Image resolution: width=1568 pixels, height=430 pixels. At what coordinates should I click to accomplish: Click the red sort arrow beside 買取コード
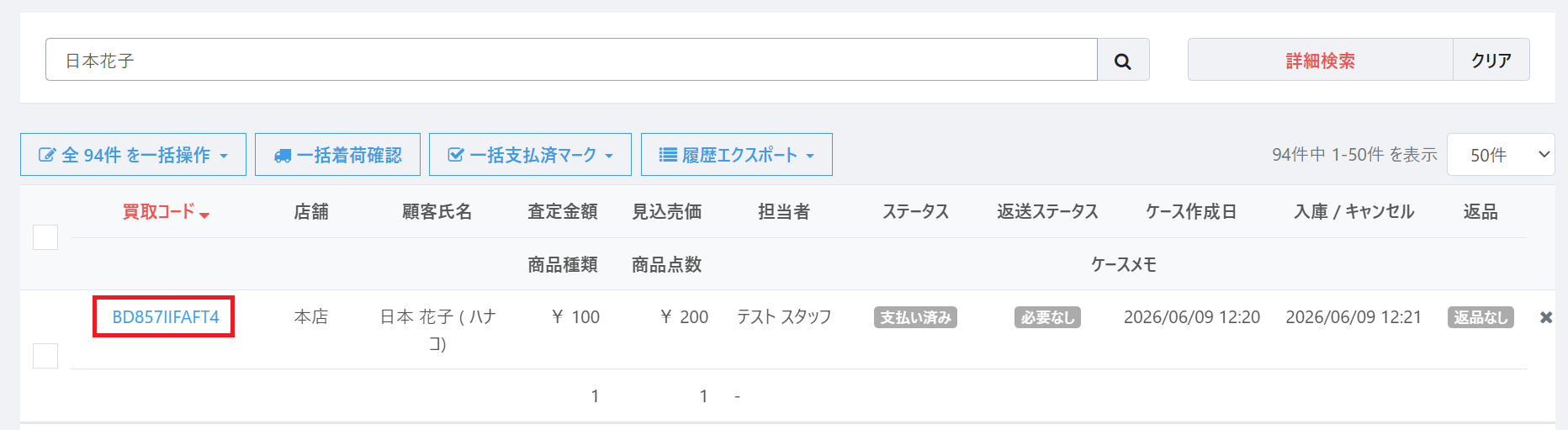204,215
